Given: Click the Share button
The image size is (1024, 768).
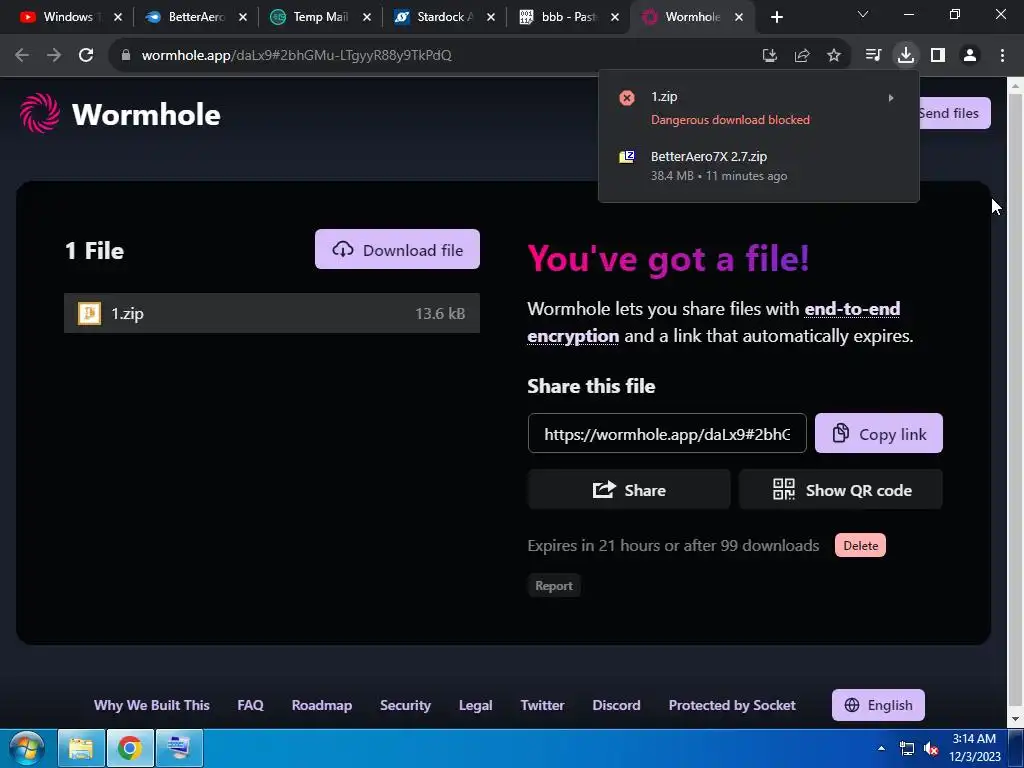Looking at the screenshot, I should pos(629,490).
